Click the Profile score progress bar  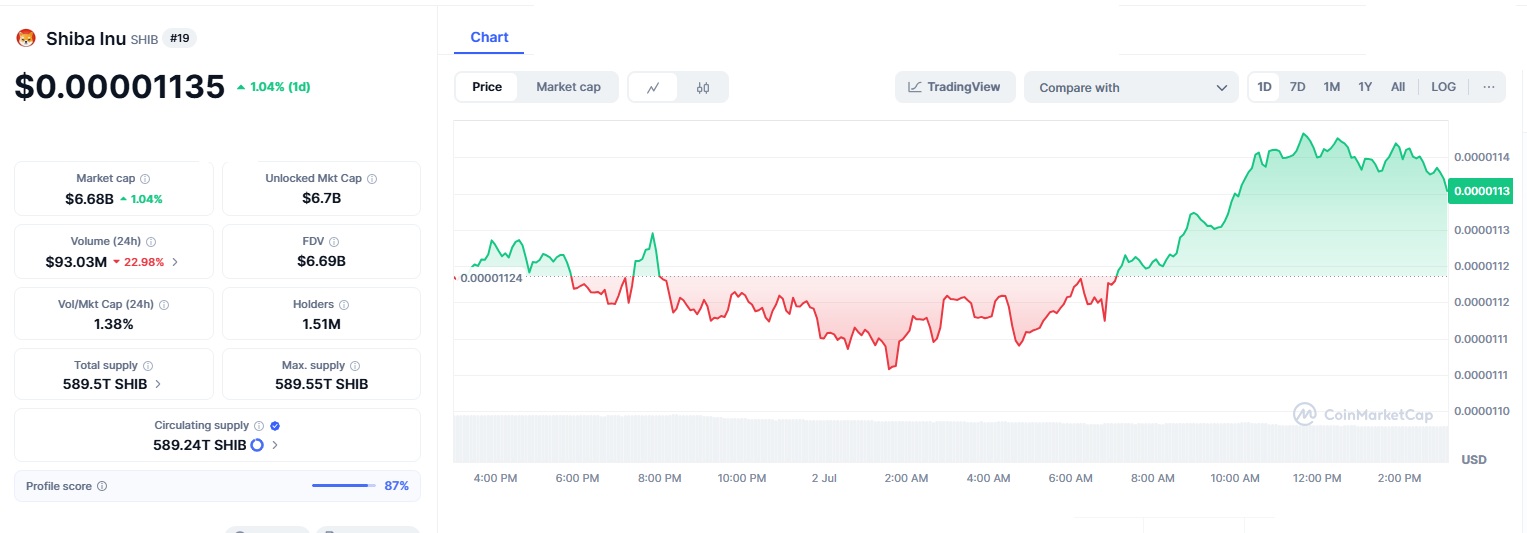[341, 486]
